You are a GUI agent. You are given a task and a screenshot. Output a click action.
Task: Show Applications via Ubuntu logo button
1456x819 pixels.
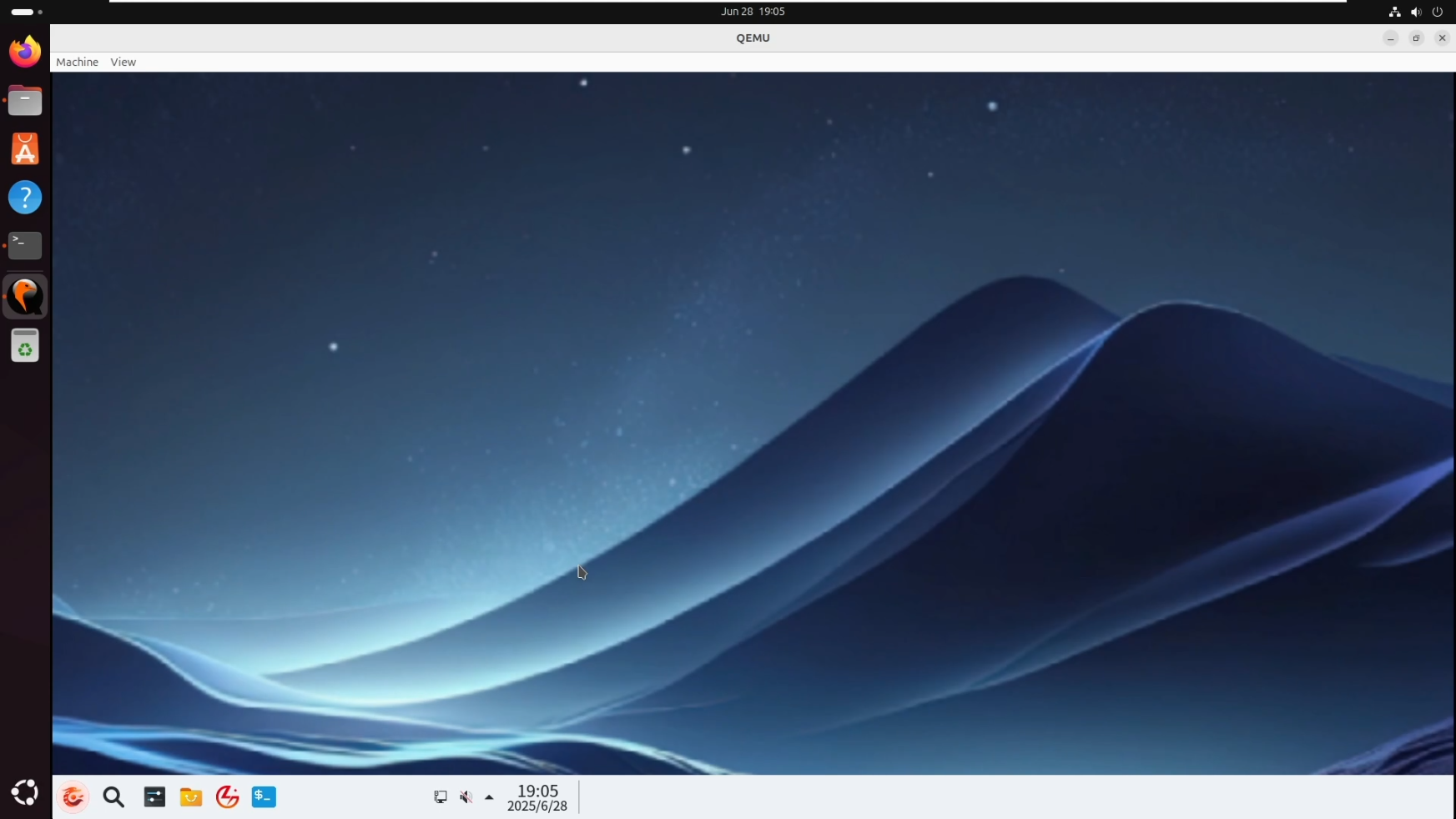(25, 792)
